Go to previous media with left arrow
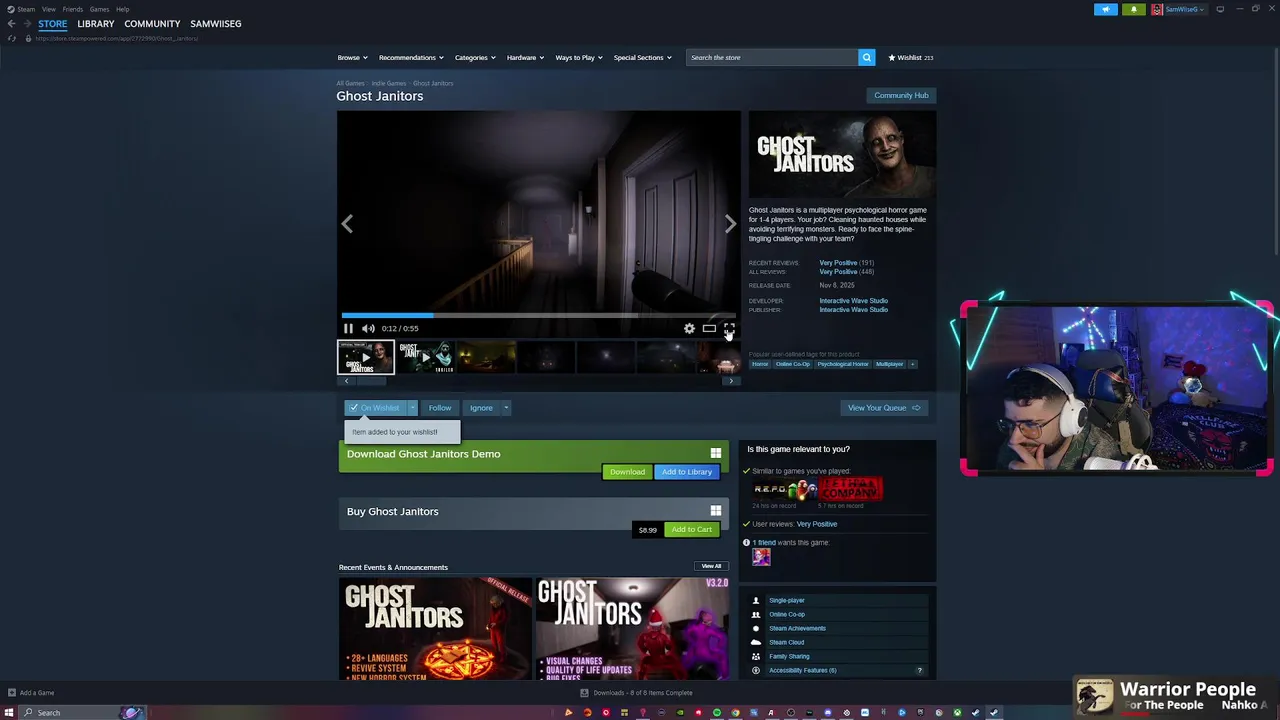Image resolution: width=1280 pixels, height=720 pixels. pyautogui.click(x=347, y=224)
